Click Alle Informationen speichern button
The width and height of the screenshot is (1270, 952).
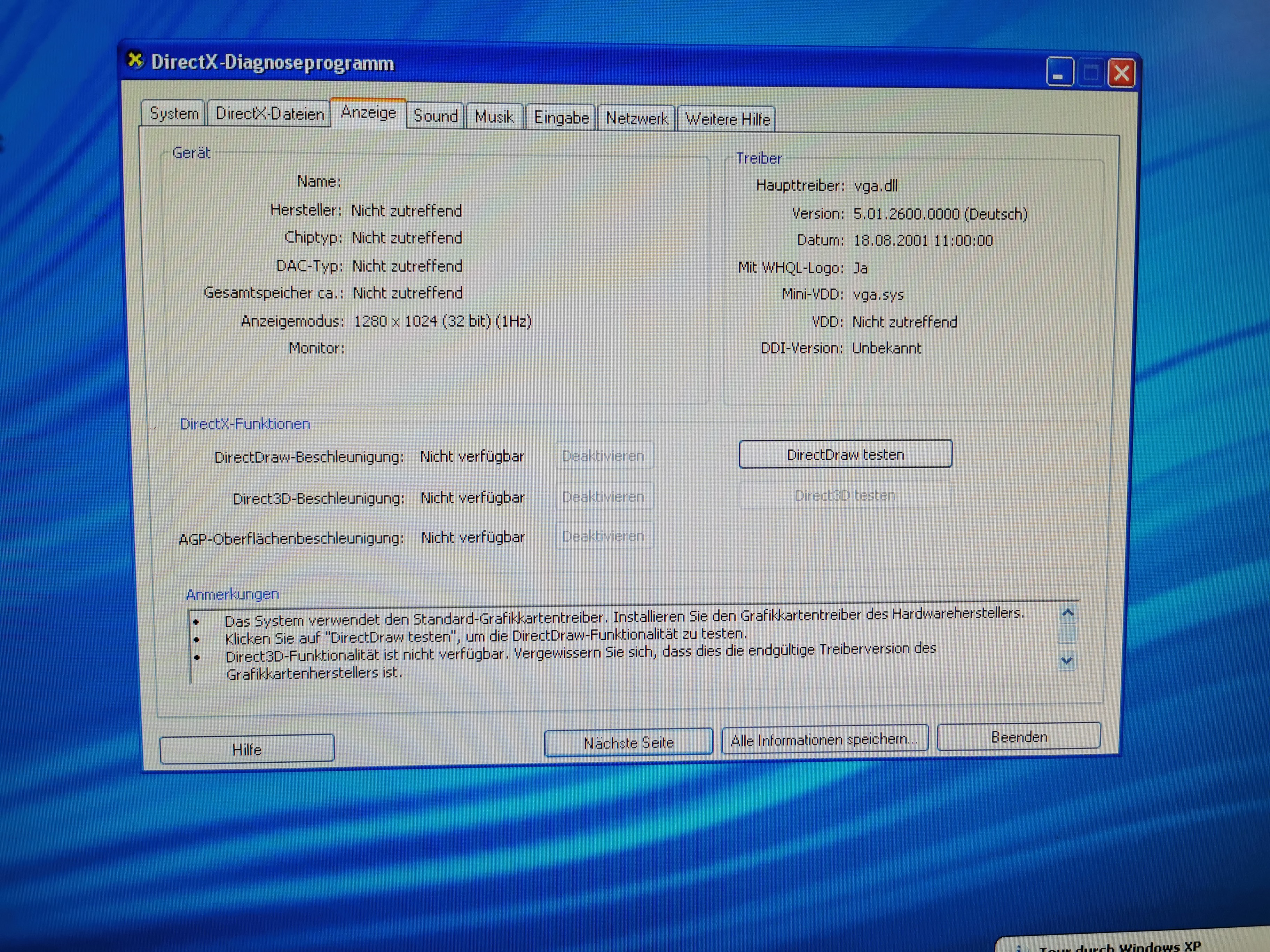(x=824, y=740)
